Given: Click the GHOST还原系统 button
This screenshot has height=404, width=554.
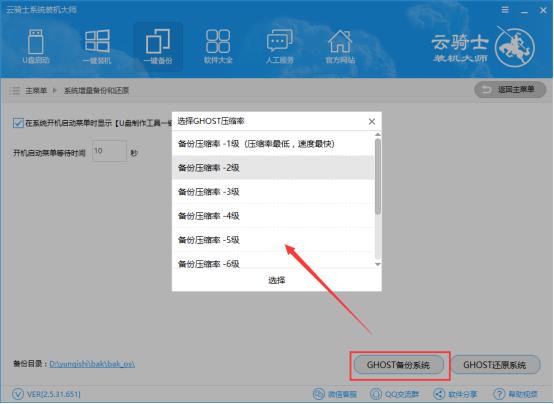Looking at the screenshot, I should 495,365.
